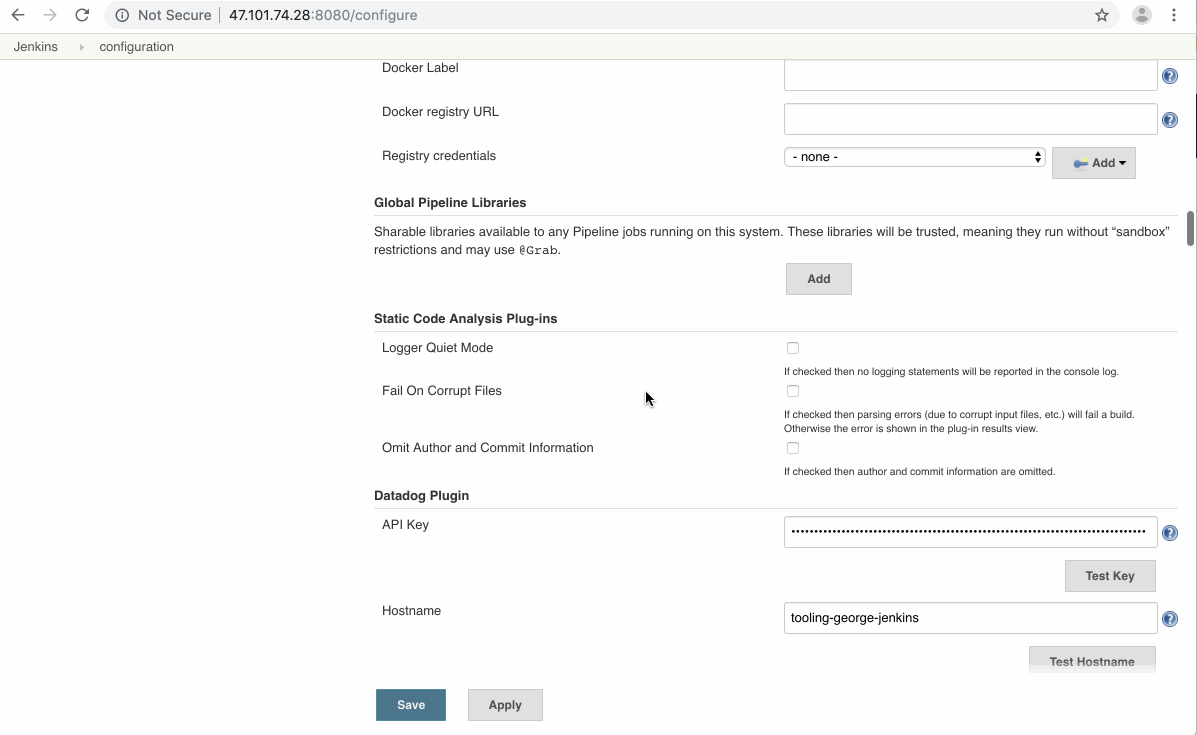This screenshot has width=1197, height=735.
Task: Open help icon beside Hostname field
Action: pyautogui.click(x=1169, y=619)
